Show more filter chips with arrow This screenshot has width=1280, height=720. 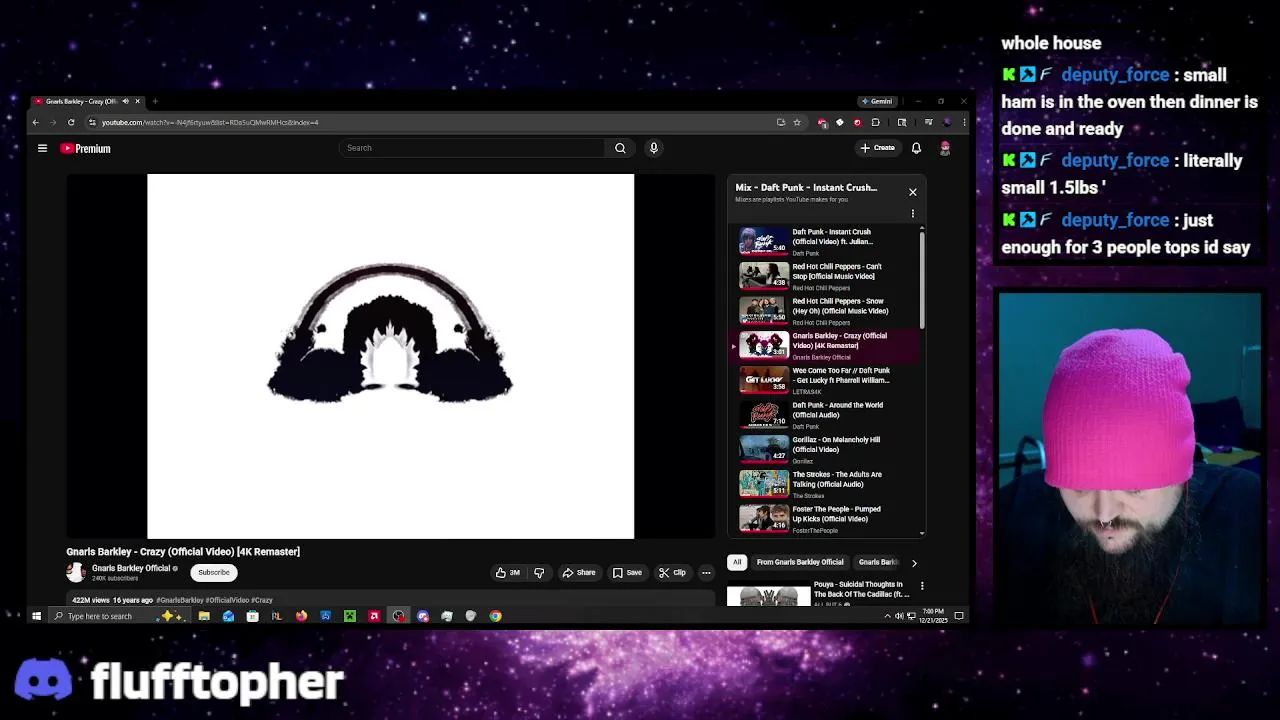913,563
